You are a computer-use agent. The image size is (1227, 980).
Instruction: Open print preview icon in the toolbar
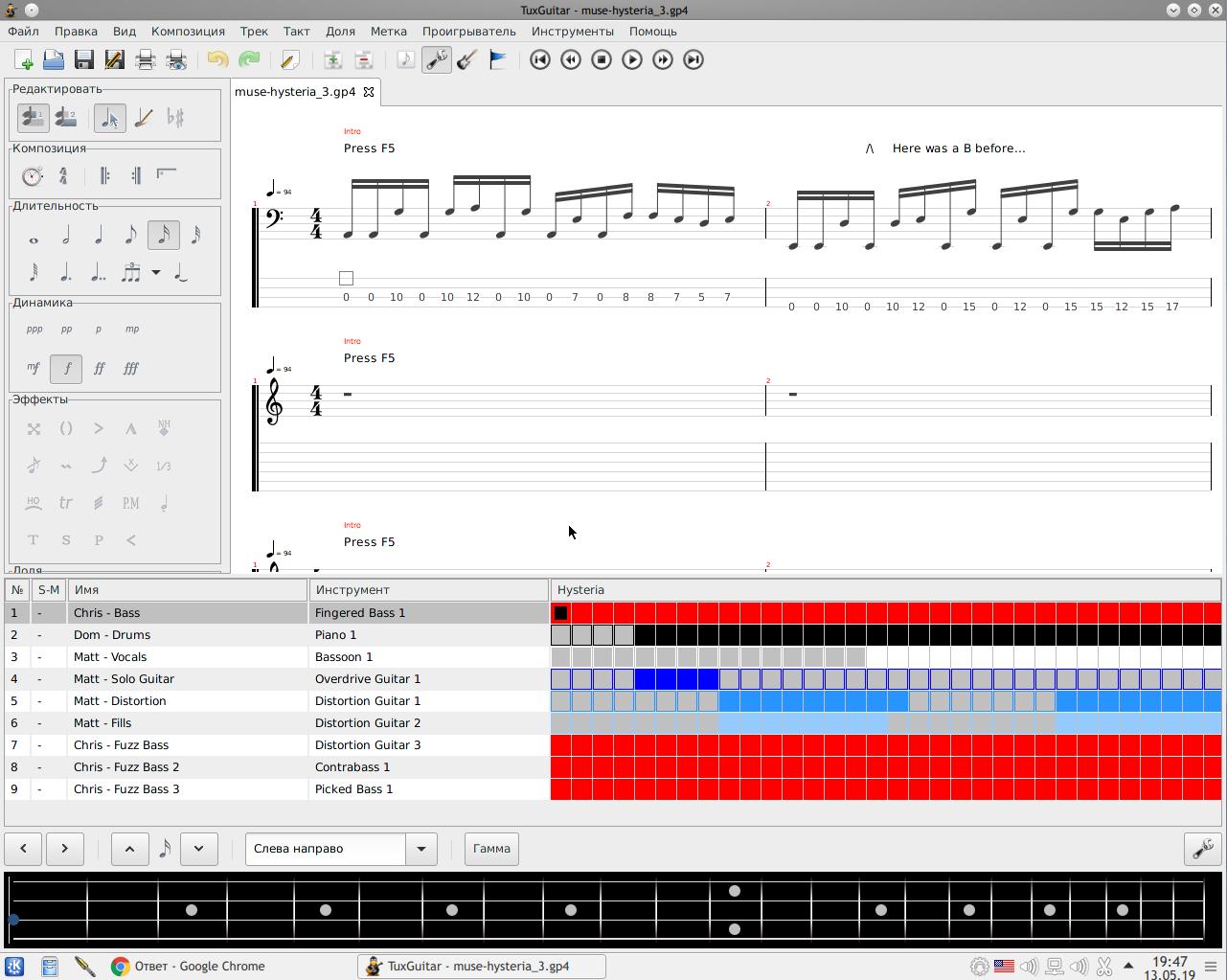coord(176,59)
